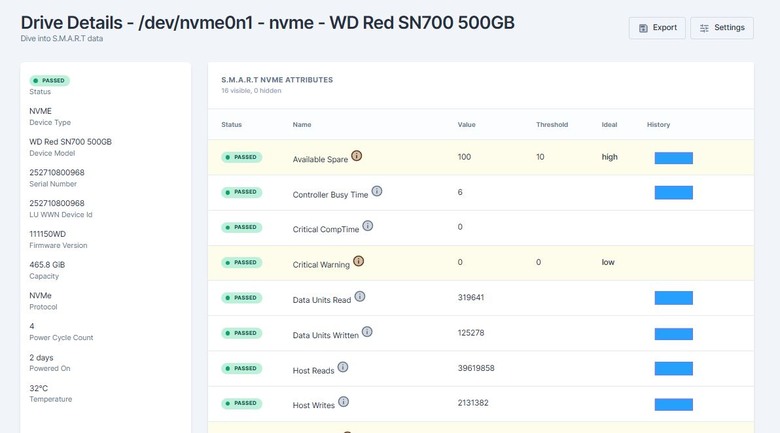
Task: Open the Settings button
Action: point(722,28)
